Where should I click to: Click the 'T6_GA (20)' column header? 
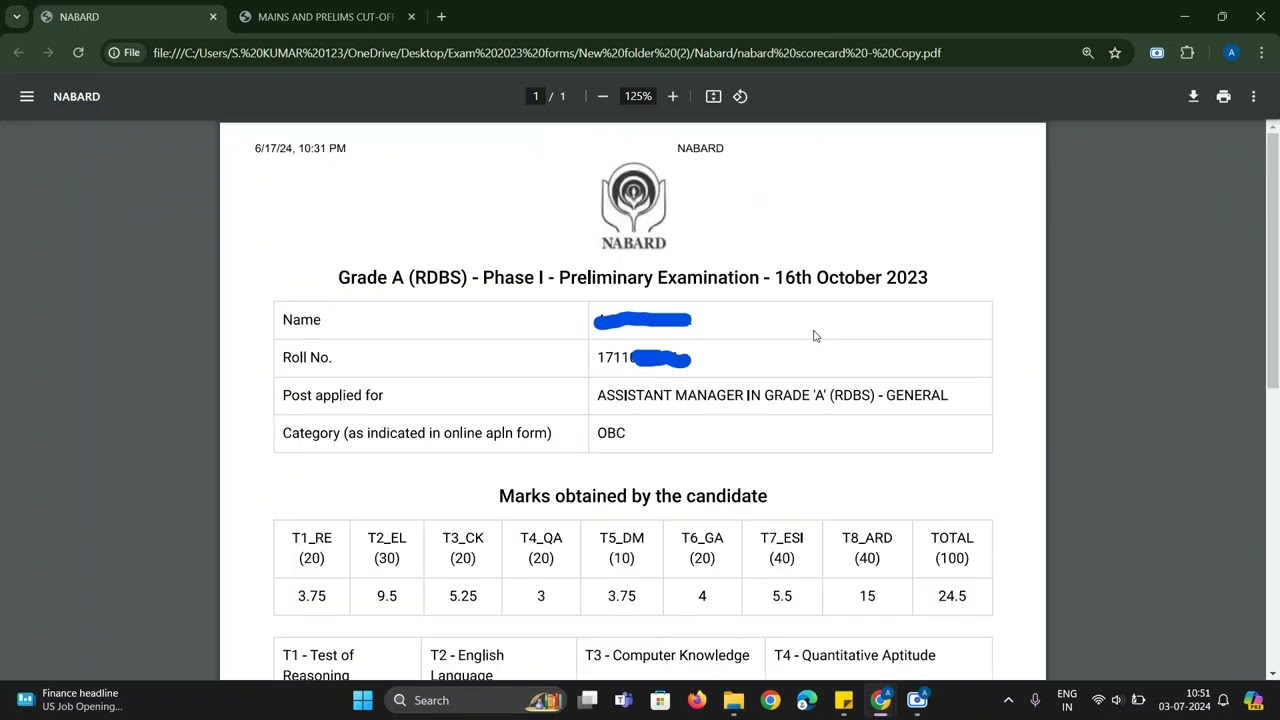[x=702, y=548]
